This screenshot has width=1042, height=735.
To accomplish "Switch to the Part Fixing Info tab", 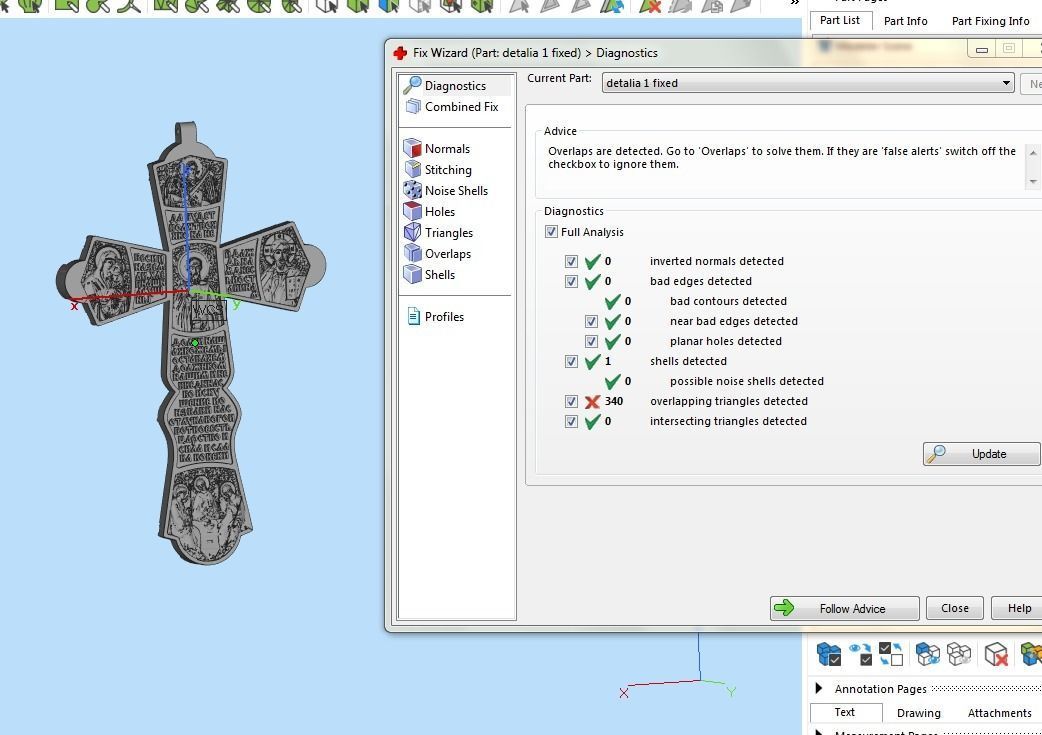I will coord(990,21).
